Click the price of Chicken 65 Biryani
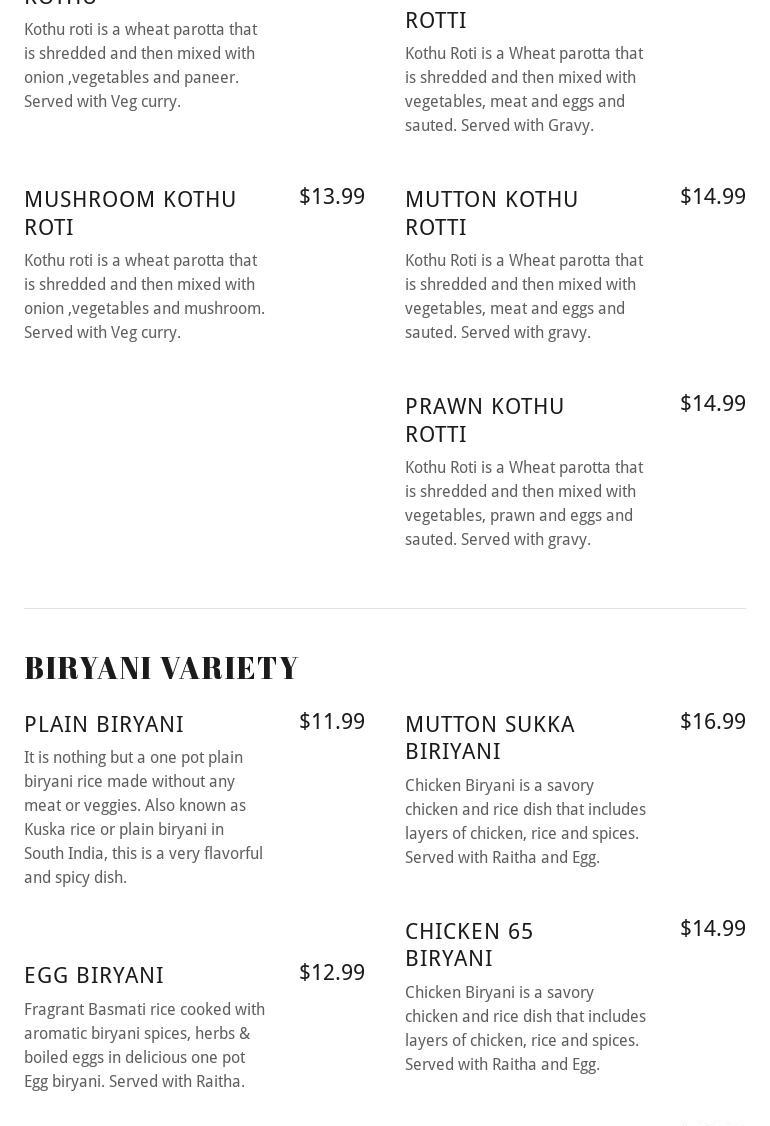The width and height of the screenshot is (770, 1126). [x=712, y=928]
